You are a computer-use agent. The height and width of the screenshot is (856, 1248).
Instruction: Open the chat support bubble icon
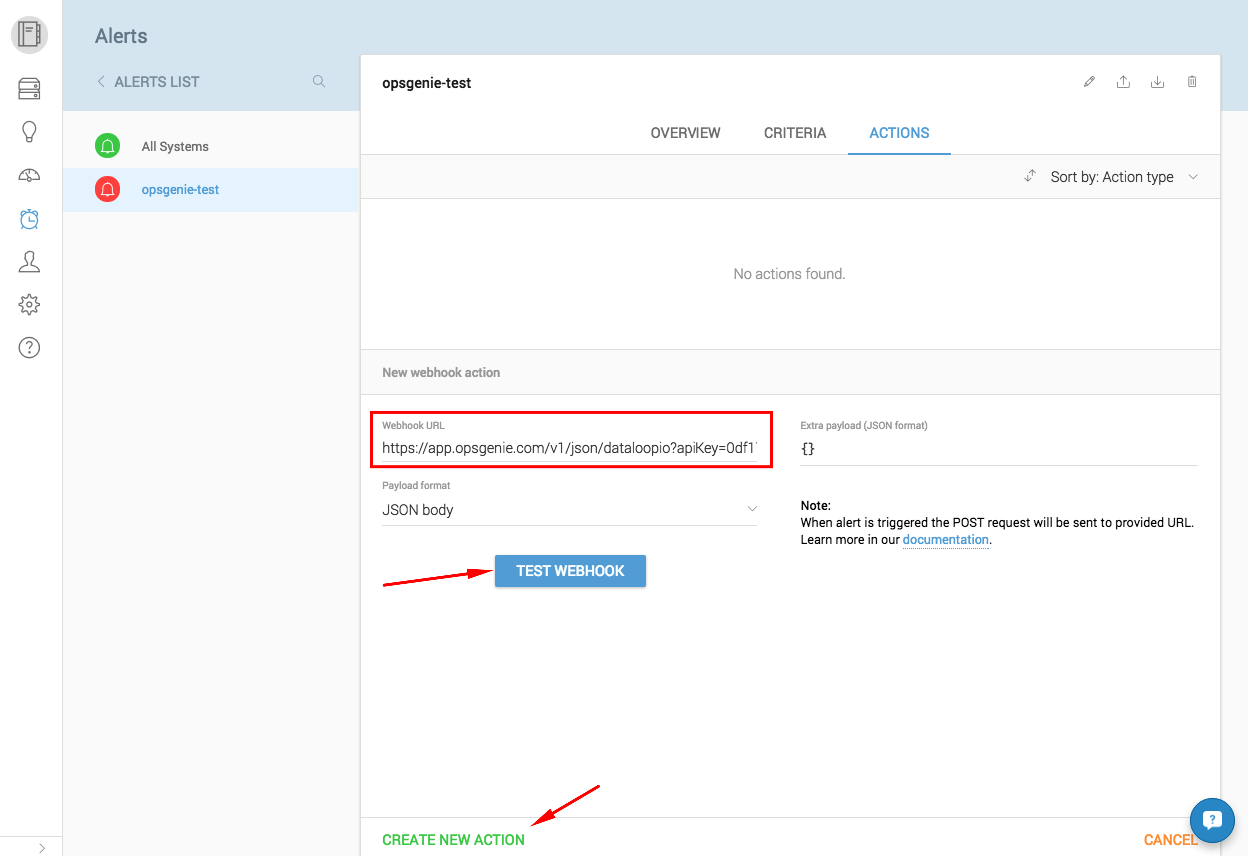tap(1214, 822)
